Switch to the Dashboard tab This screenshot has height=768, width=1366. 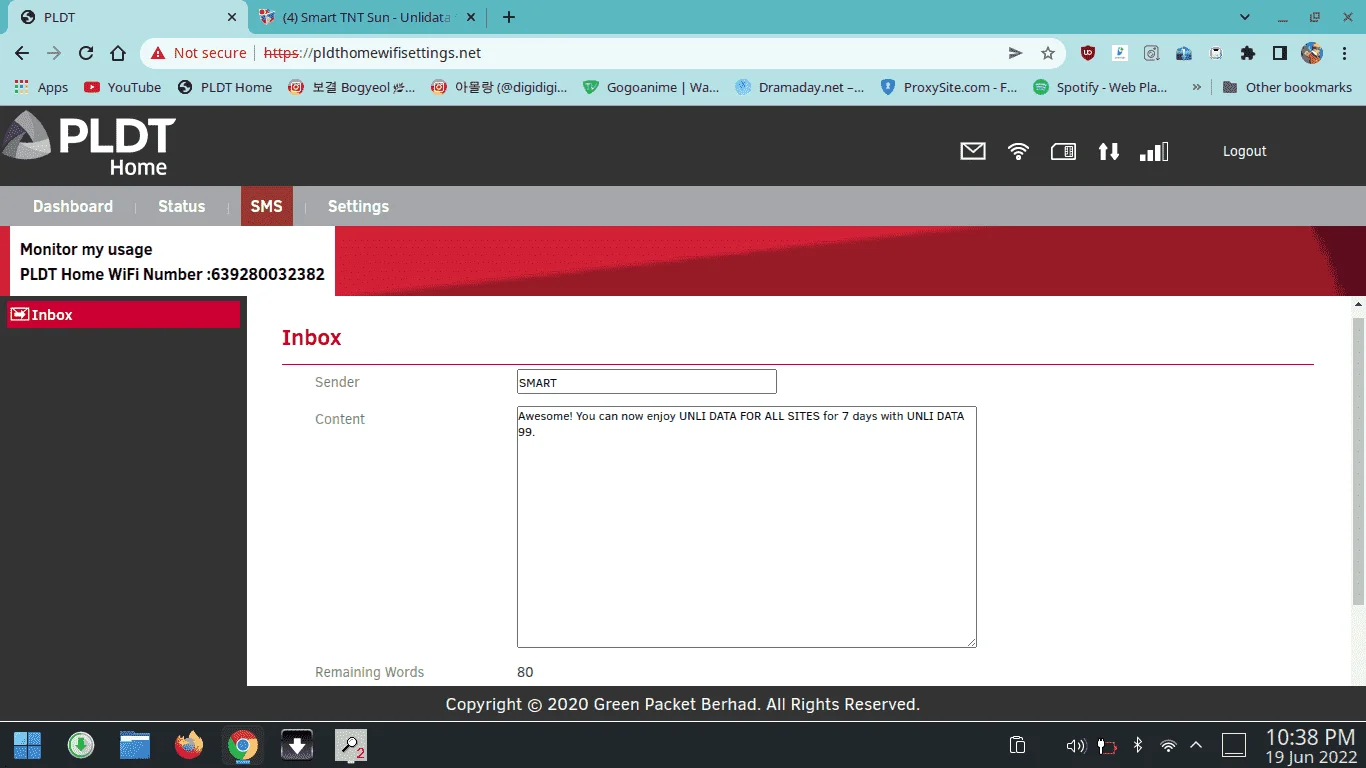(73, 206)
